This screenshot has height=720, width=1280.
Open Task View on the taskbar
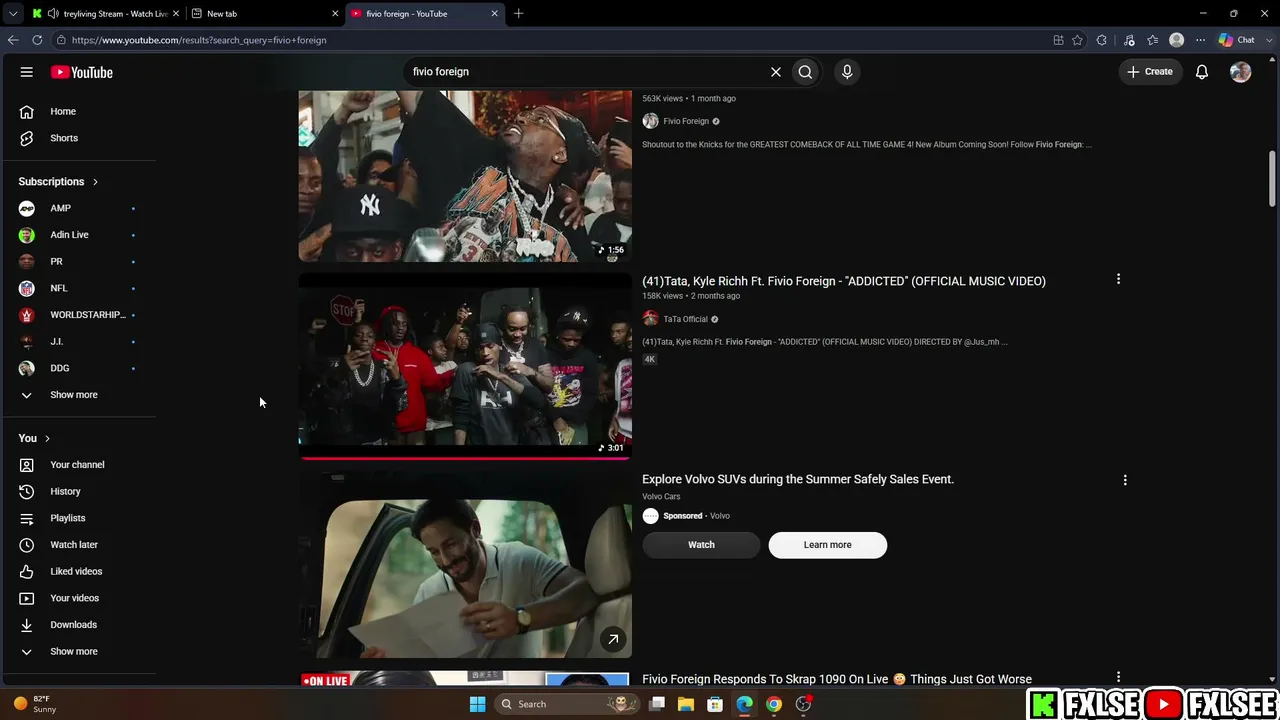coord(657,704)
